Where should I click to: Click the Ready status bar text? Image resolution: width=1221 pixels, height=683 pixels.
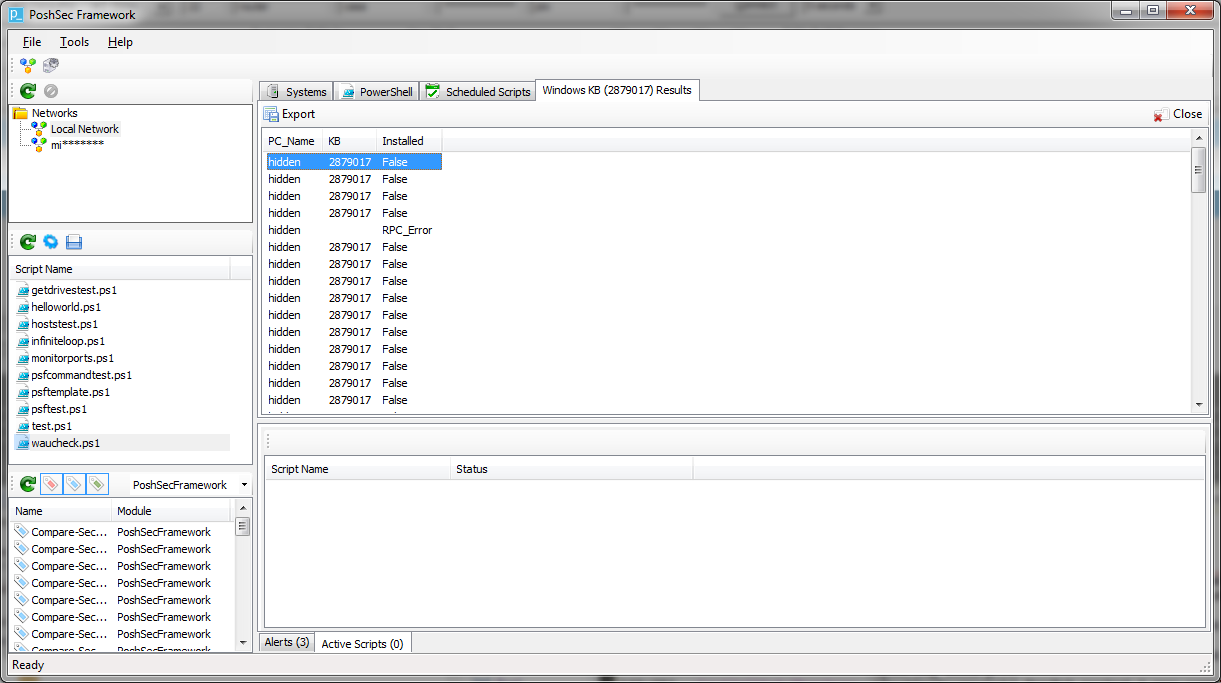coord(28,665)
